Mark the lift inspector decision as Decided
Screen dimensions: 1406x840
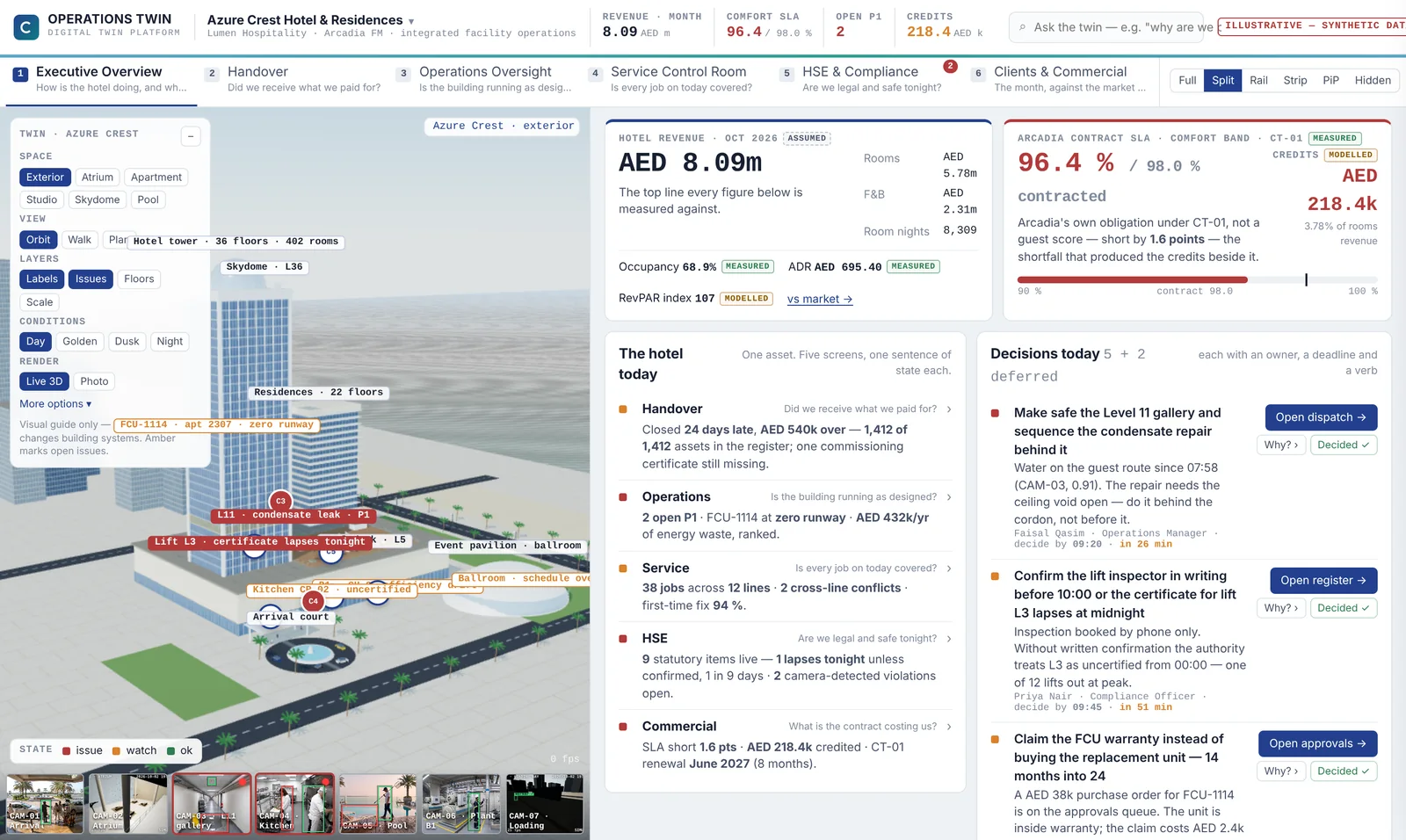pyautogui.click(x=1344, y=608)
